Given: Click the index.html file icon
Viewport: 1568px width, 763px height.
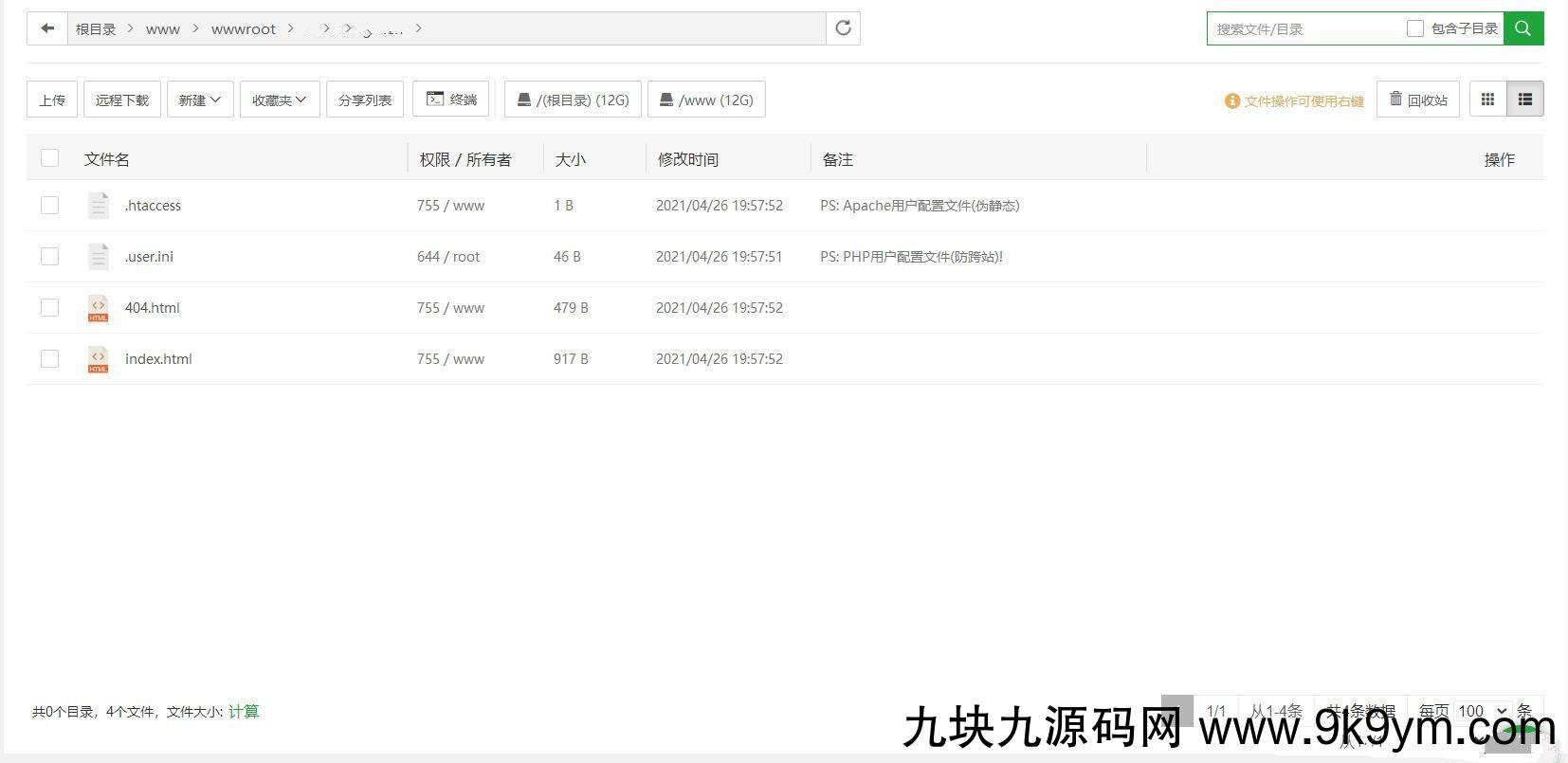Looking at the screenshot, I should [98, 359].
